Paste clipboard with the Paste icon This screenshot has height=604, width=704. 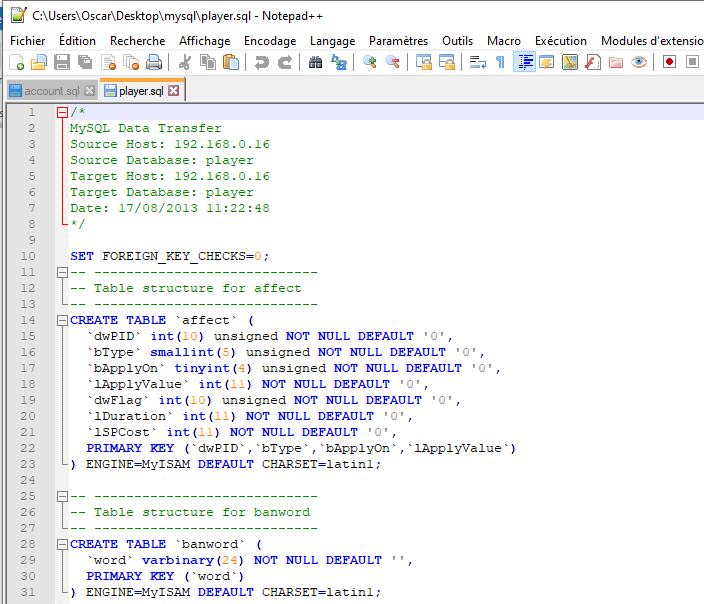231,62
